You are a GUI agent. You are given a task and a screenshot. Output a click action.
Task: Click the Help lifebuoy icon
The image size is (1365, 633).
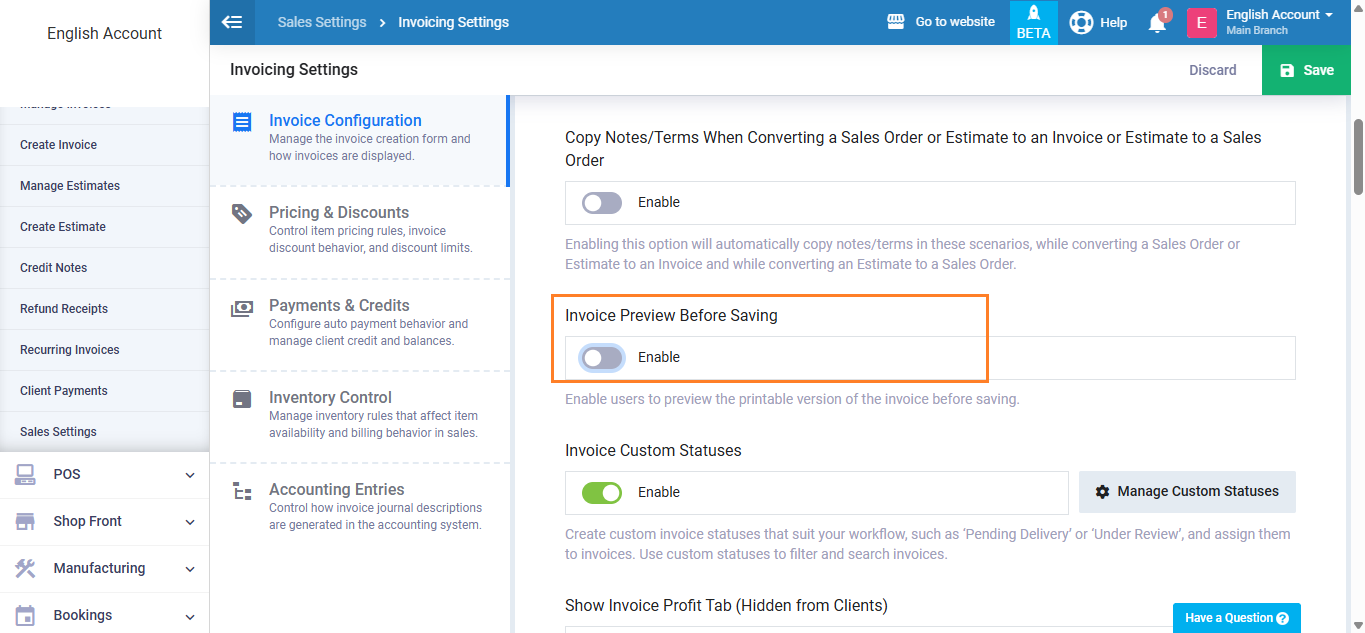coord(1081,22)
